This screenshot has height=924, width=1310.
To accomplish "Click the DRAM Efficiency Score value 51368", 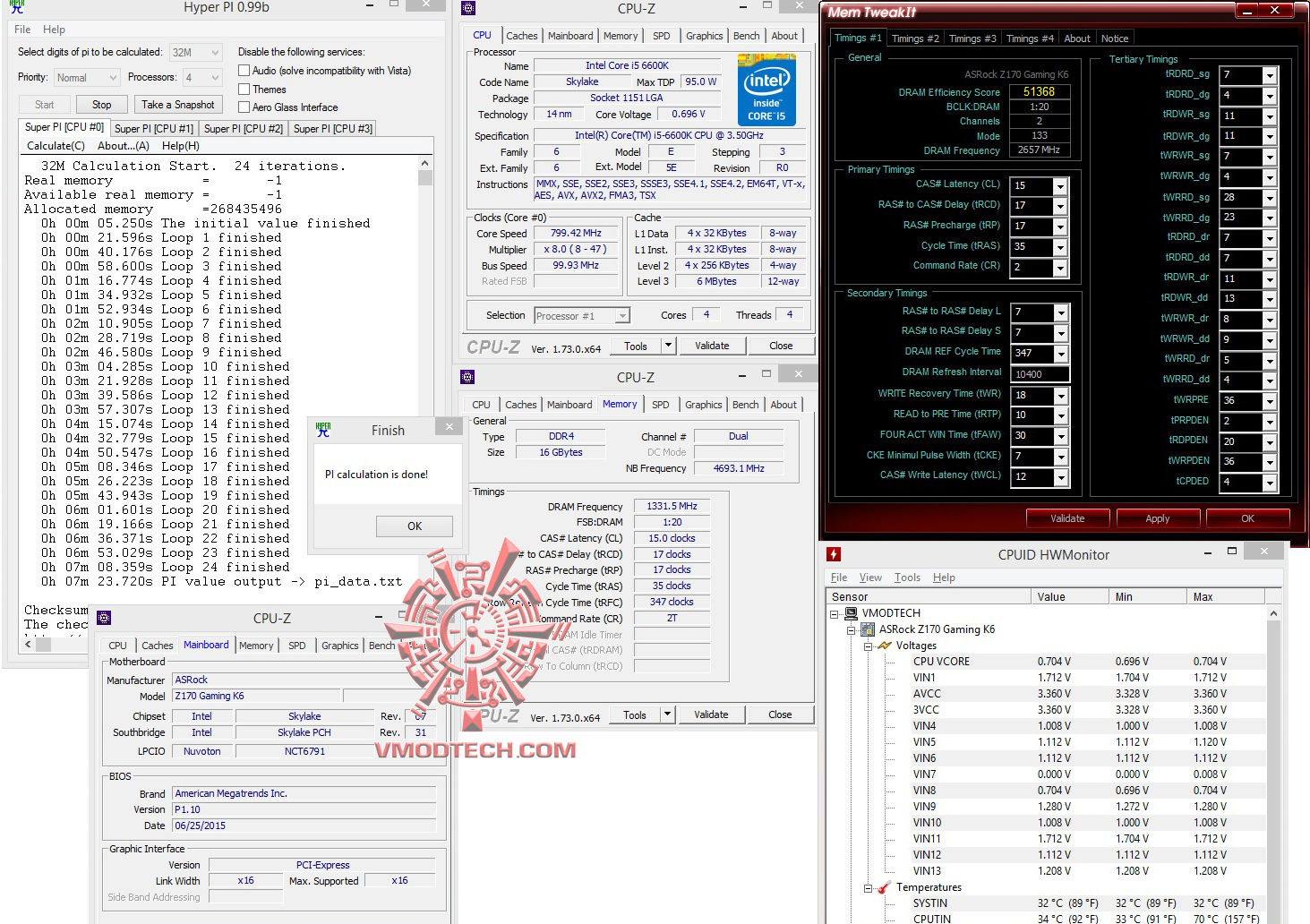I will pyautogui.click(x=1040, y=91).
